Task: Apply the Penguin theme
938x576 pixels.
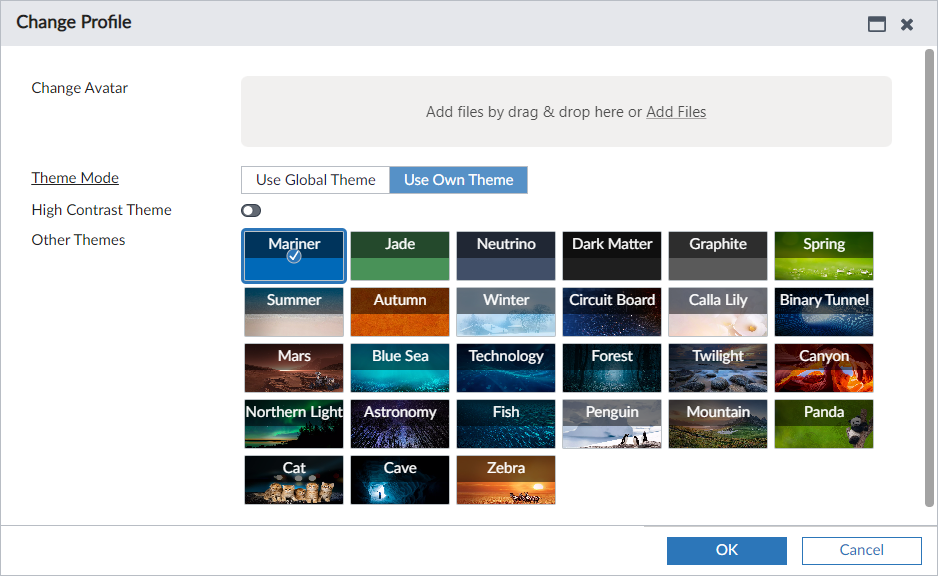Action: pyautogui.click(x=611, y=424)
